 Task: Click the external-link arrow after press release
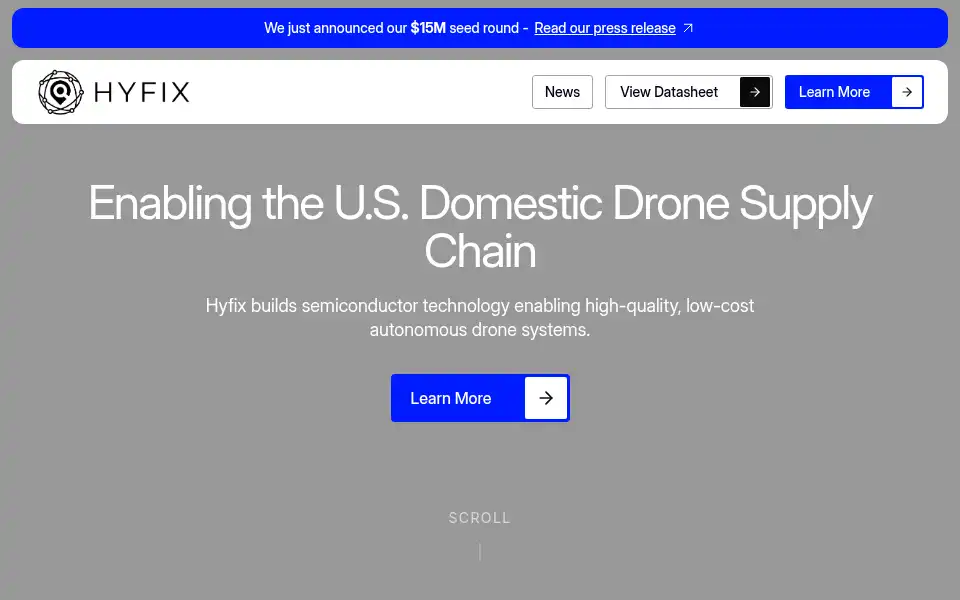click(688, 28)
